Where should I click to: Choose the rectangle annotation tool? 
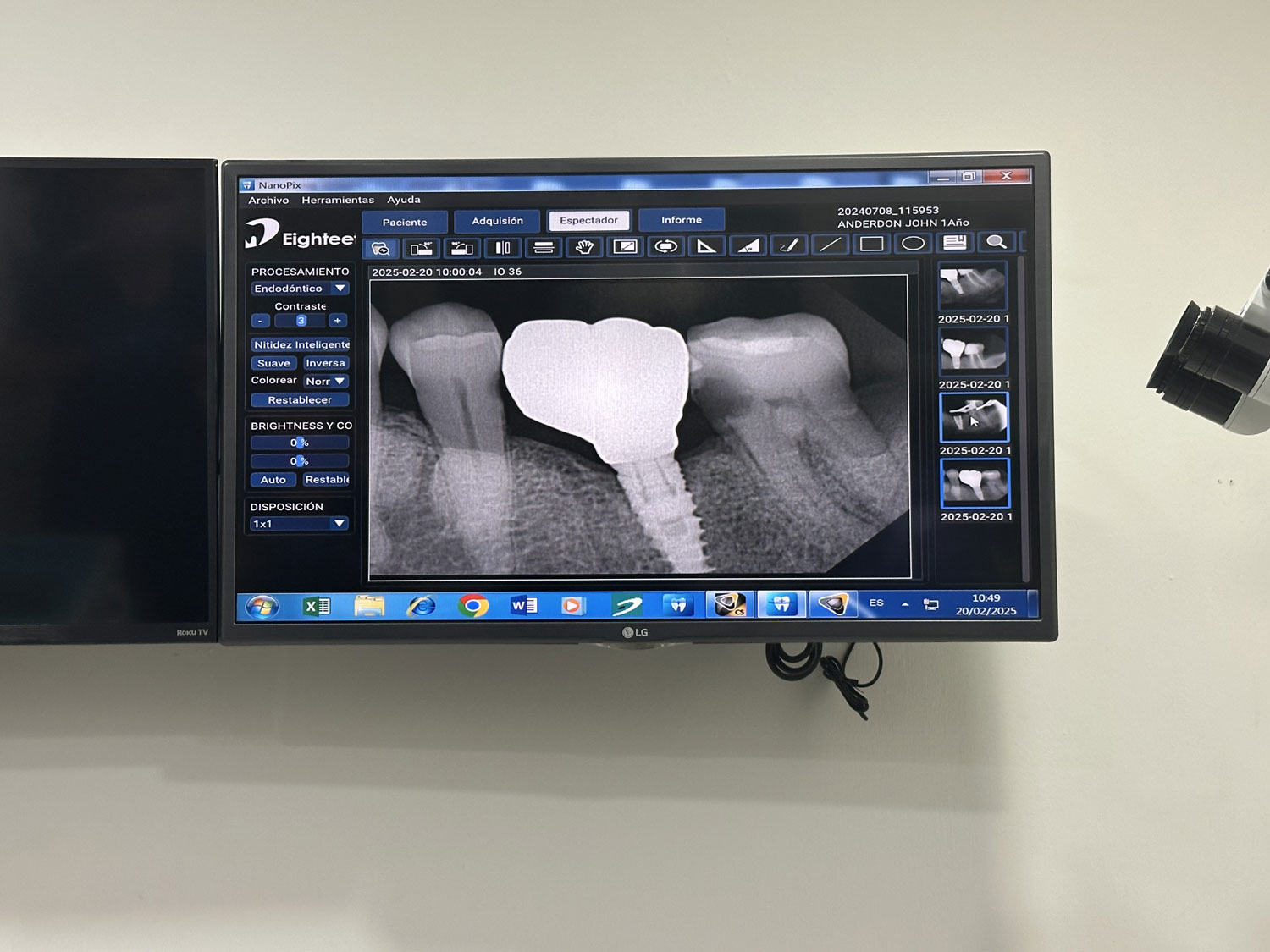click(x=871, y=244)
